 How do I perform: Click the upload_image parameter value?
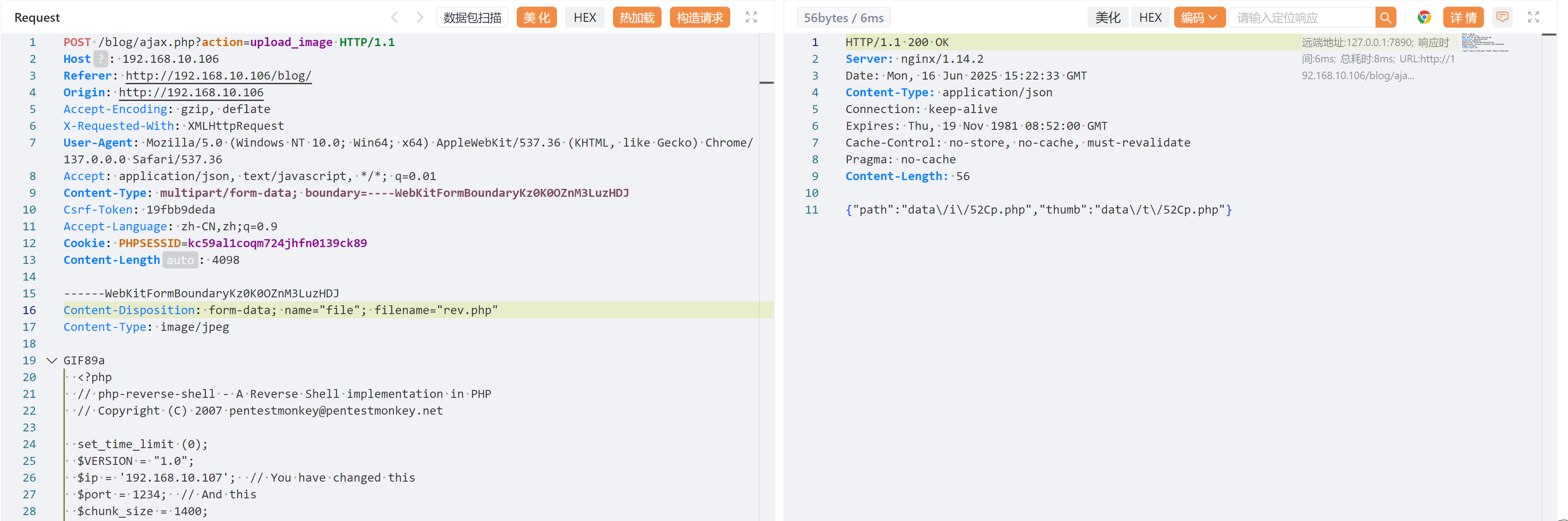[x=291, y=42]
